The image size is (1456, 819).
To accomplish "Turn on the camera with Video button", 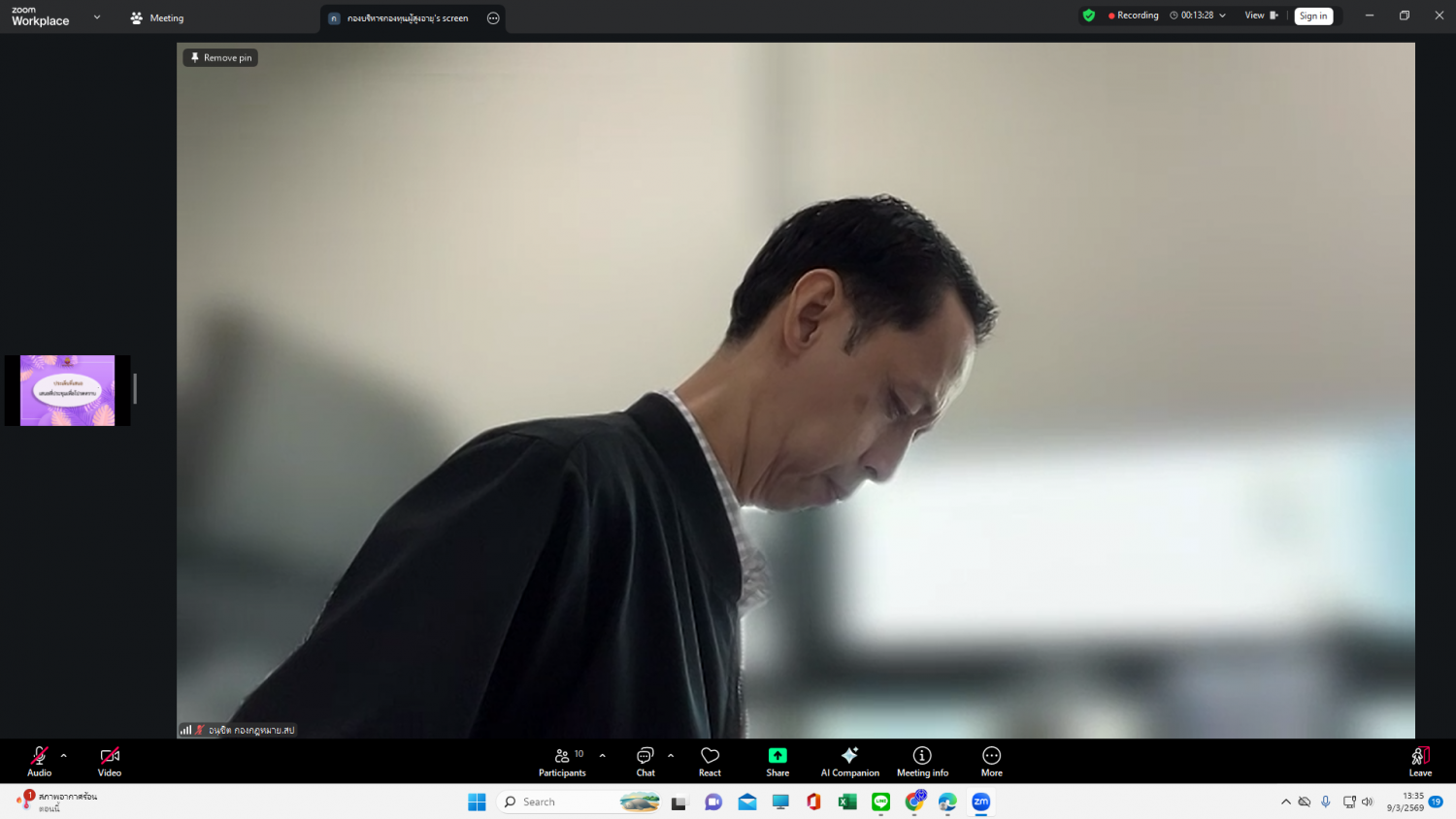I will pos(110,761).
